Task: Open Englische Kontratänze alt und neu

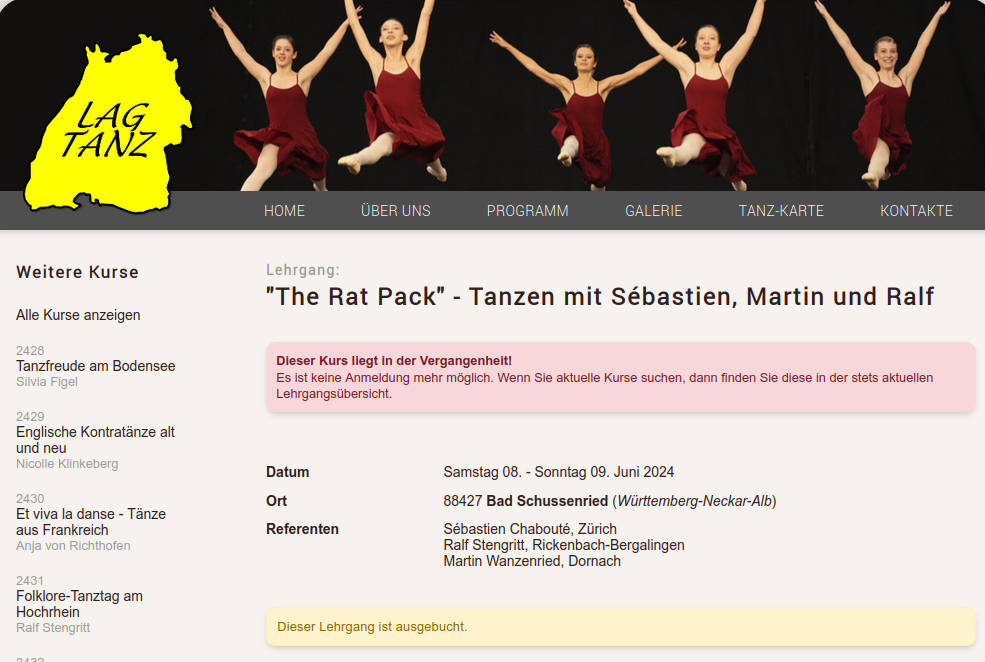Action: tap(95, 440)
